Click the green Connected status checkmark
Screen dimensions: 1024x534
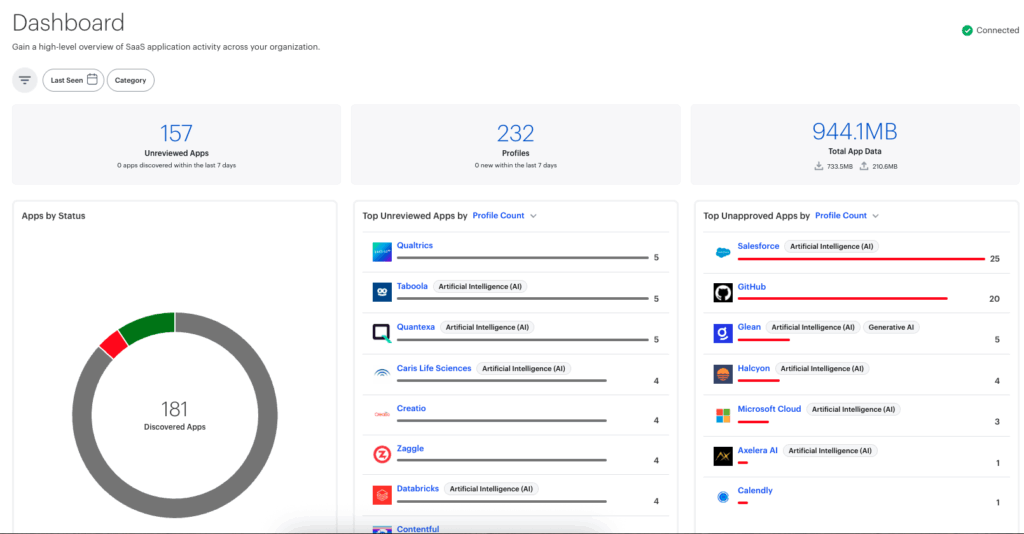tap(967, 31)
